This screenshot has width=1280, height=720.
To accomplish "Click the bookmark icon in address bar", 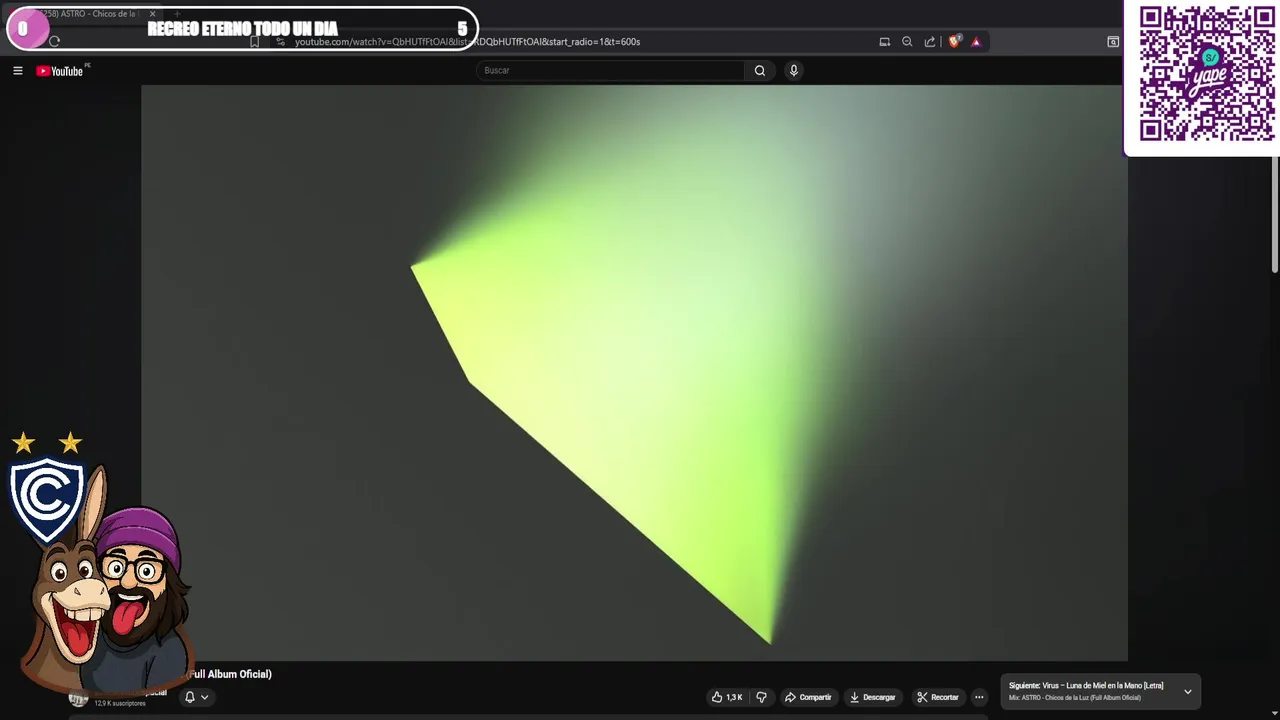I will [x=255, y=42].
